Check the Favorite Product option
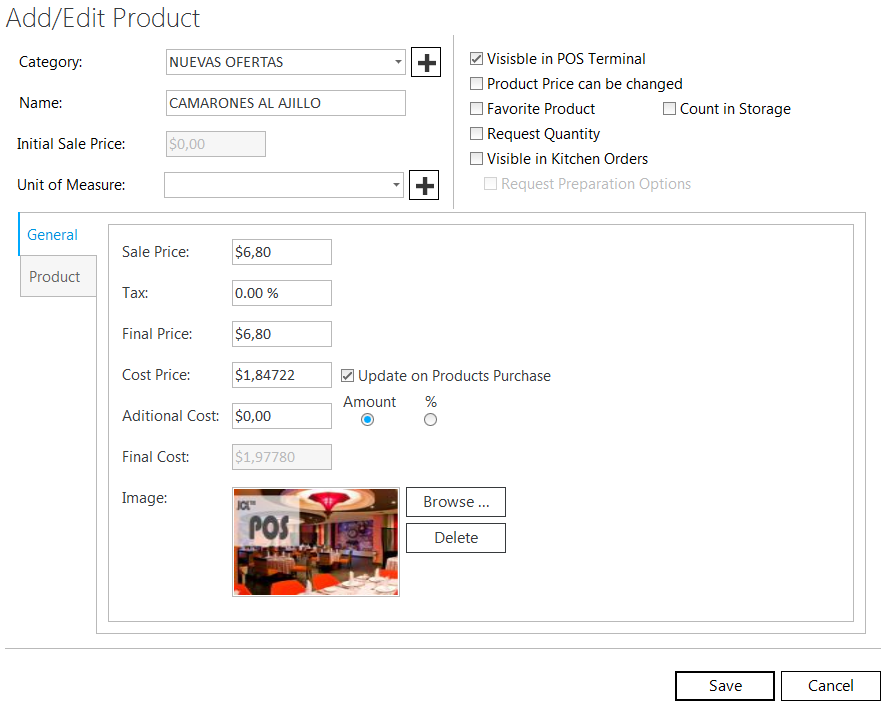885x710 pixels. (x=477, y=109)
